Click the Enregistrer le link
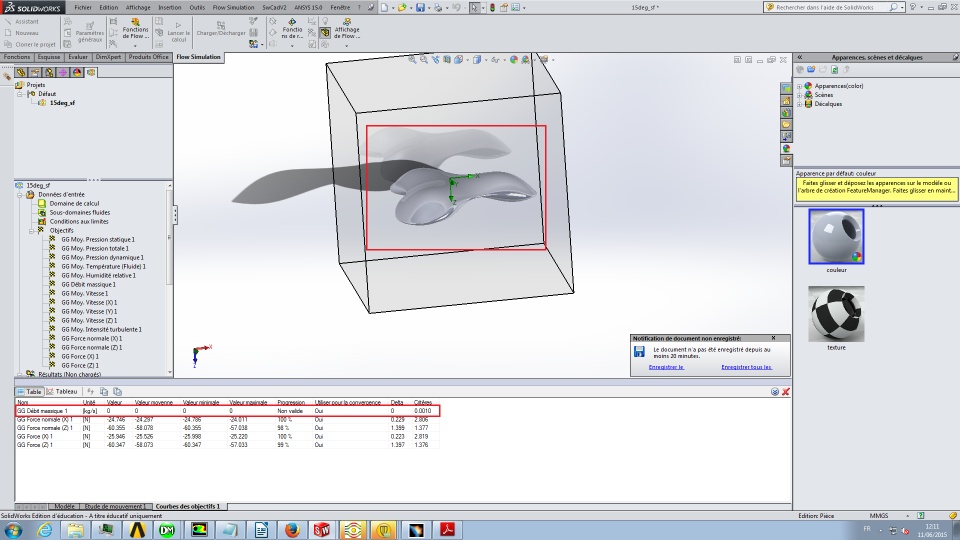The height and width of the screenshot is (540, 960). point(666,367)
